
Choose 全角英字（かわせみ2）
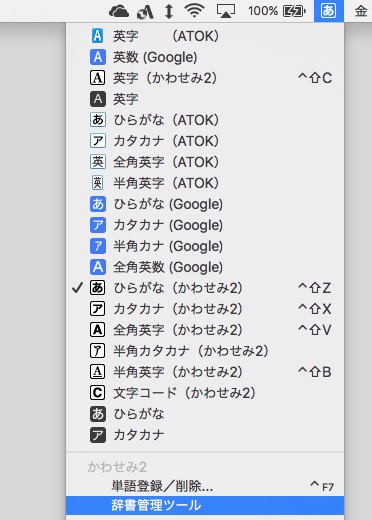coord(205,330)
